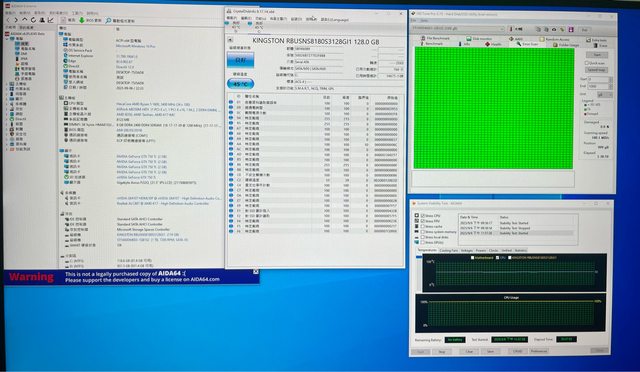Viewport: 640px width, 372px height.
Task: Click the HD Tune temperature thermometer icon
Action: click(511, 29)
